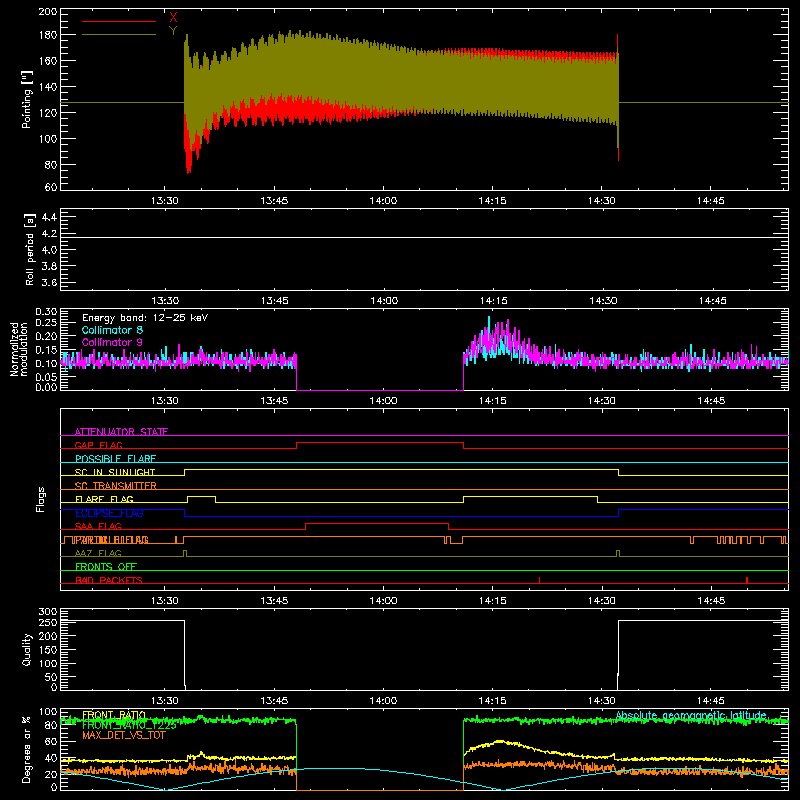This screenshot has height=800, width=800.
Task: Click the Collimator 8 legend entry
Action: [112, 330]
